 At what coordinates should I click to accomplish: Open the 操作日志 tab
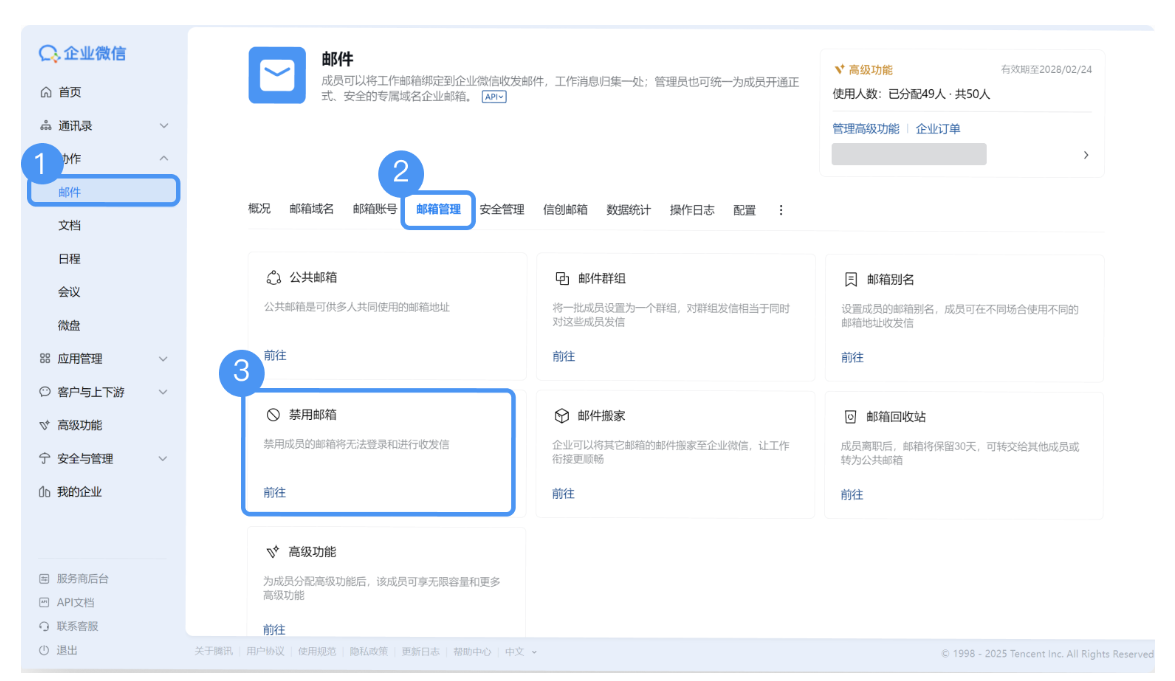pyautogui.click(x=692, y=210)
